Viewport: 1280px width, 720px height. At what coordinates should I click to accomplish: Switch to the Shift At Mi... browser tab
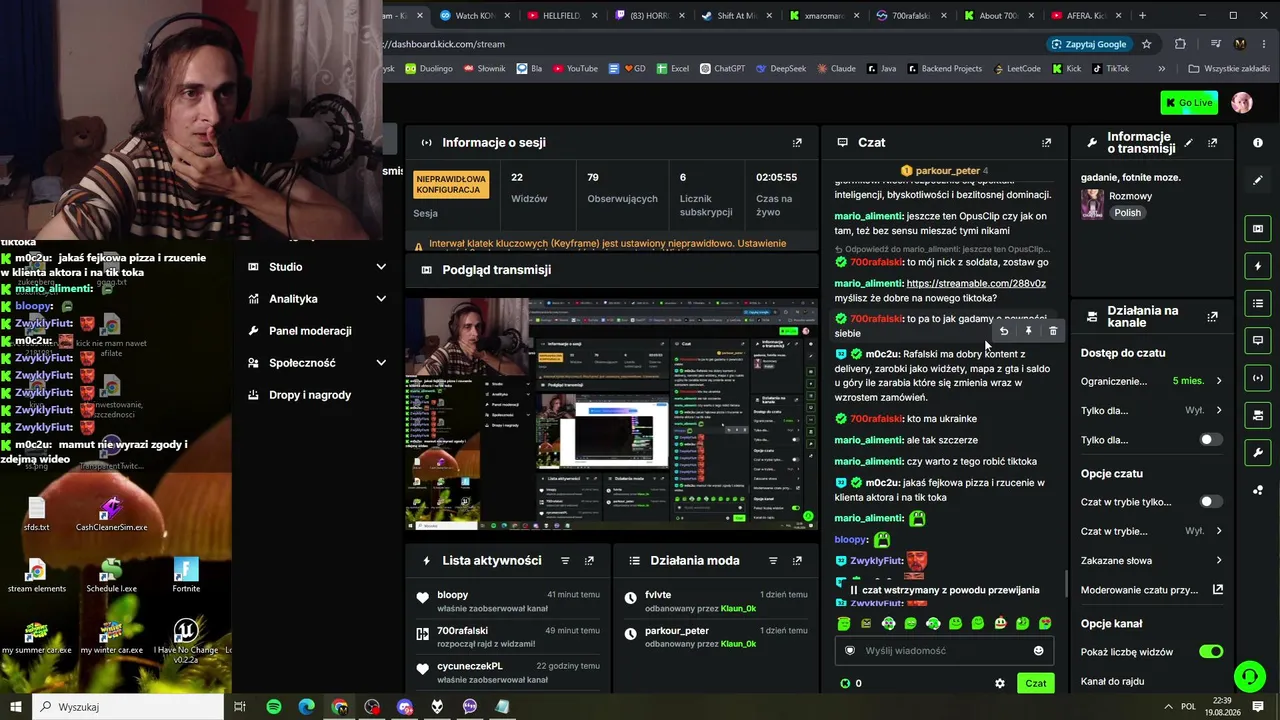coord(738,16)
